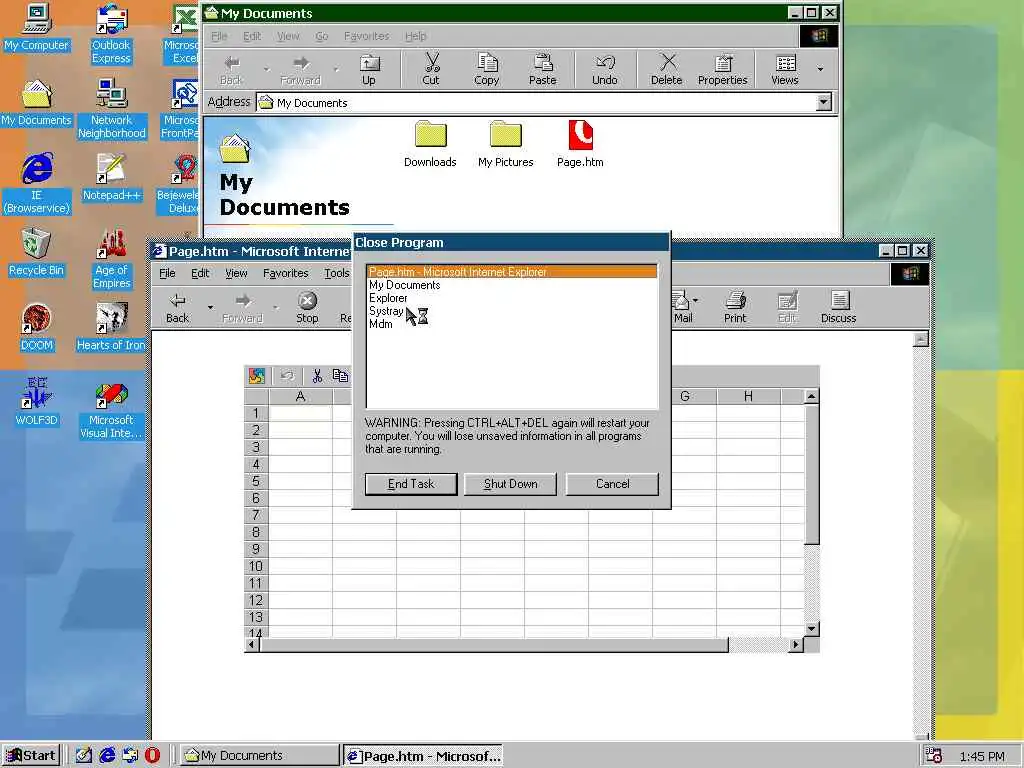Click the Notepad++ desktop icon
Image resolution: width=1024 pixels, height=768 pixels.
[x=111, y=178]
